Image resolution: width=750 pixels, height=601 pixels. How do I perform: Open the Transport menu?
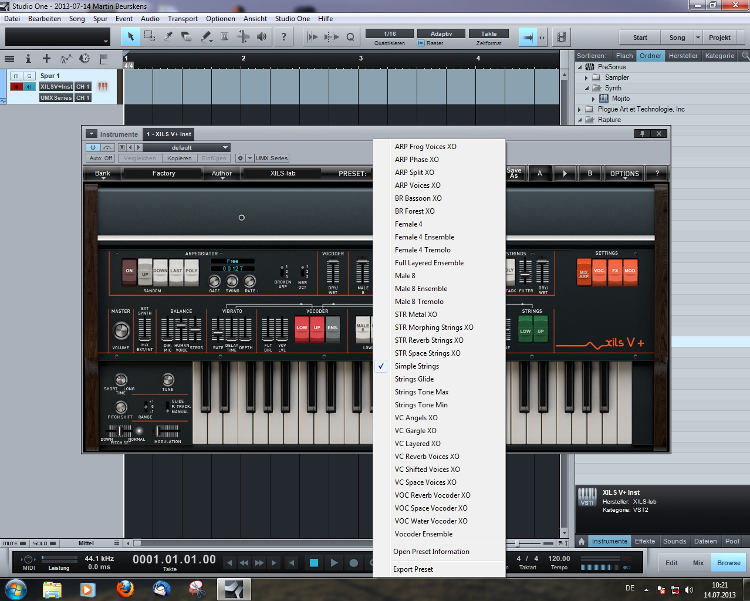[x=182, y=19]
